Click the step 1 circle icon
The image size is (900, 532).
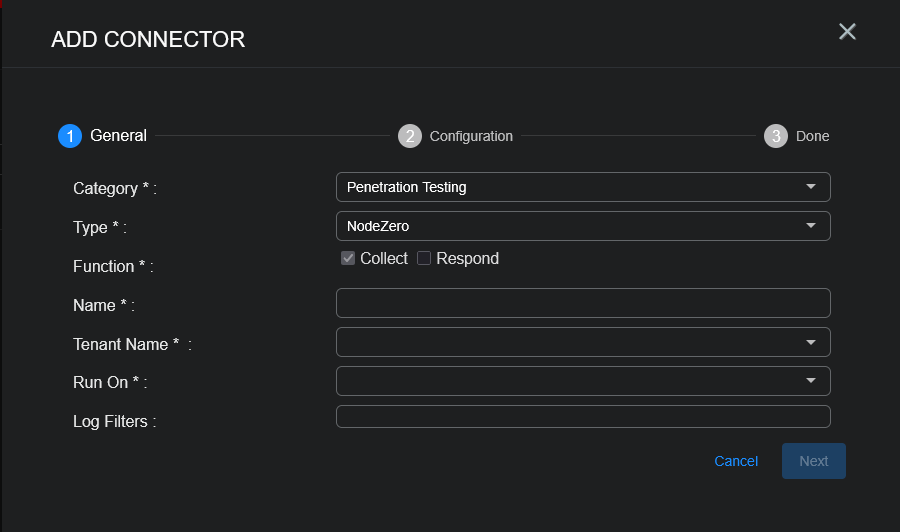[x=70, y=136]
